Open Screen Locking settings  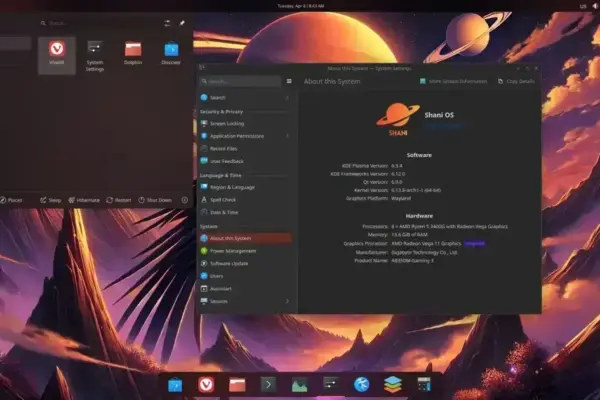coord(245,124)
